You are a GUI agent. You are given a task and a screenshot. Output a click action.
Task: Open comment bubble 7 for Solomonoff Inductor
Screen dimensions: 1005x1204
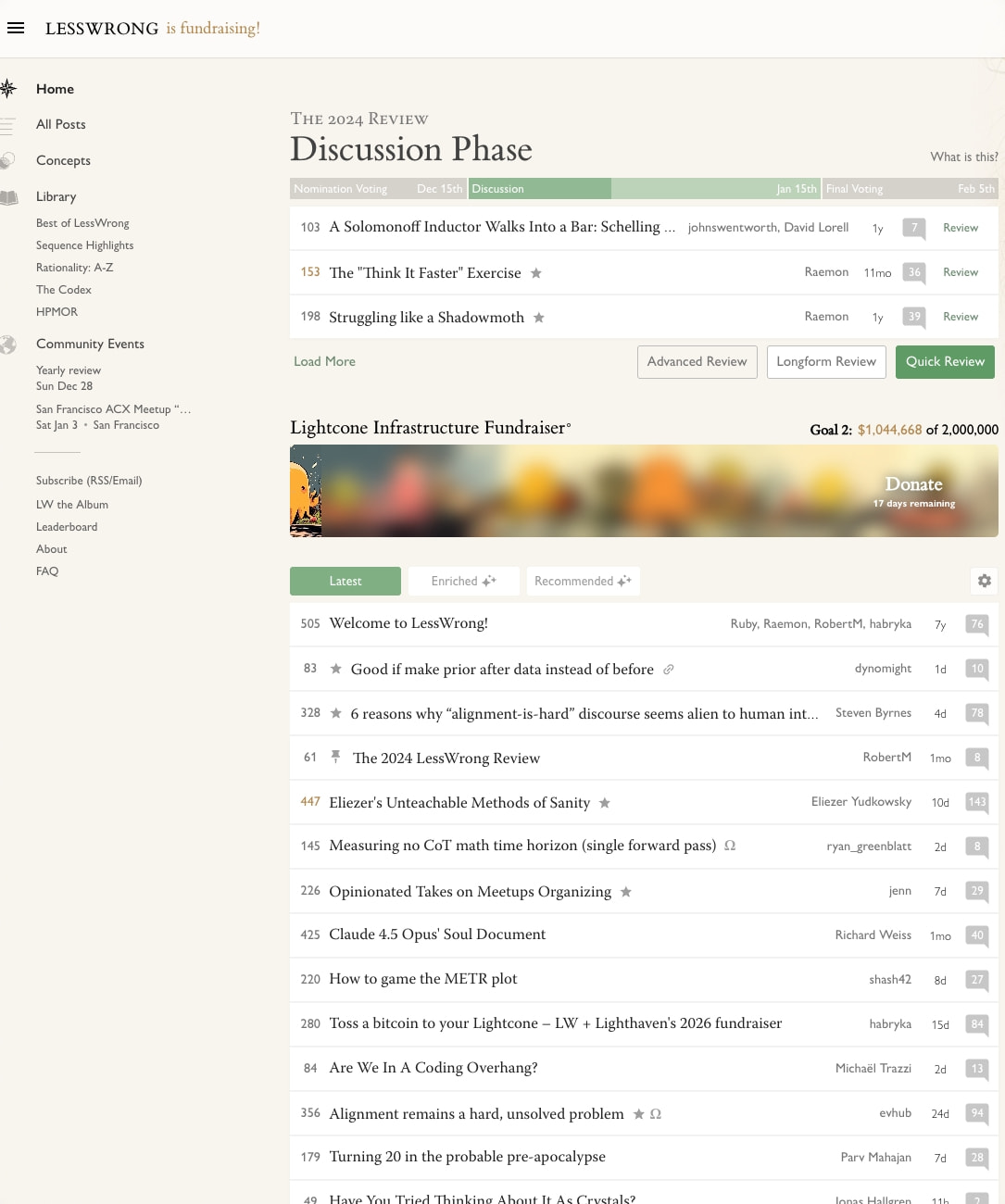point(914,228)
